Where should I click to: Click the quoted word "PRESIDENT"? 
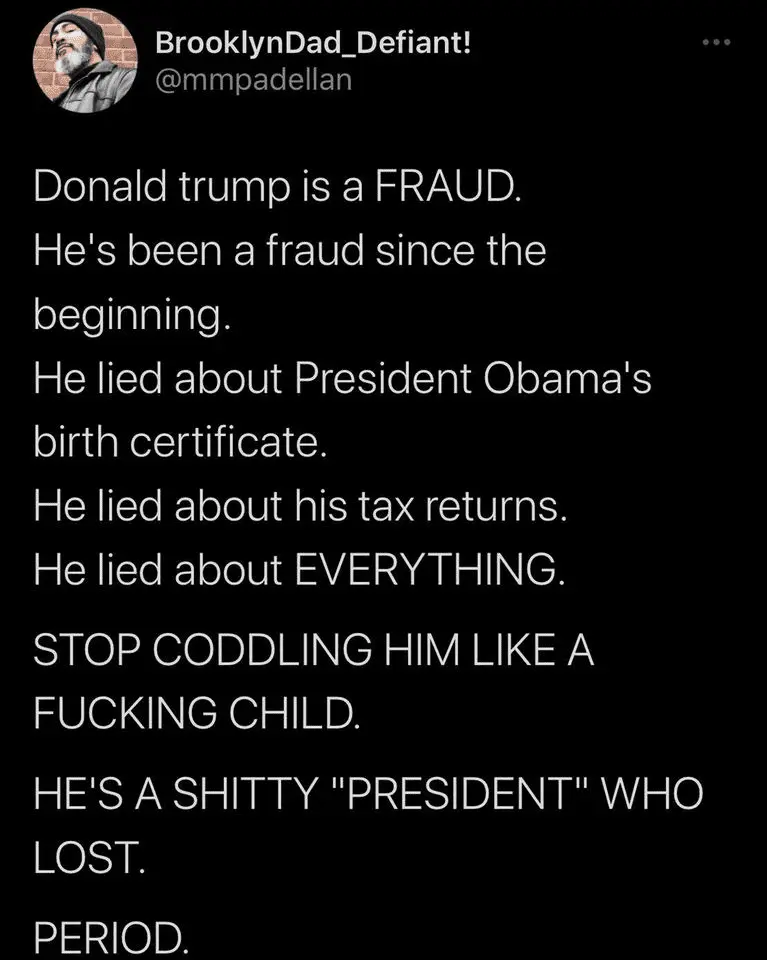[473, 797]
